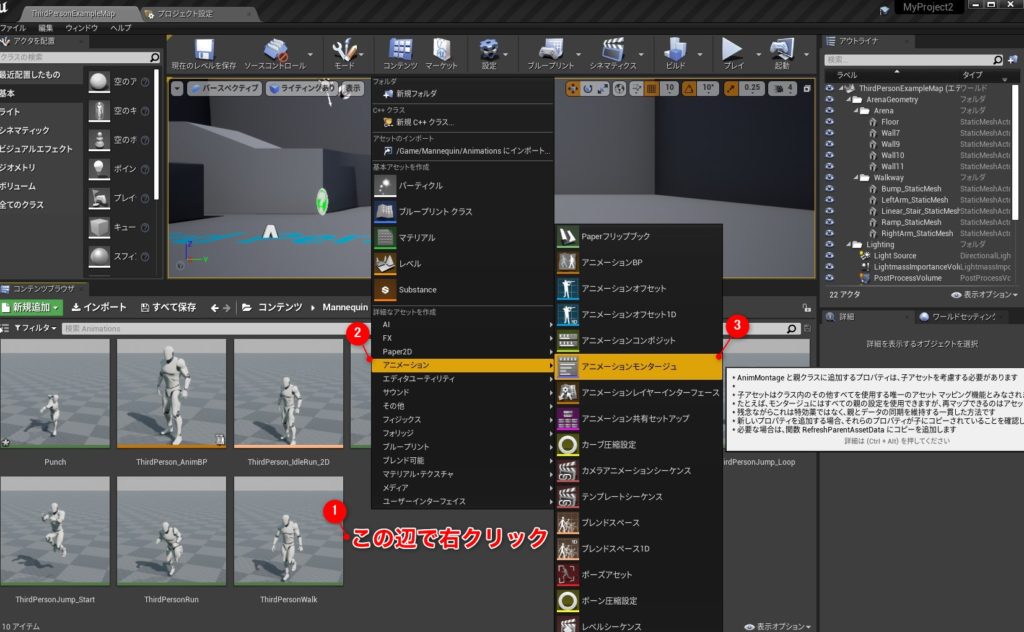Collapse the ArenaGeometry folder in the outliner
This screenshot has width=1024, height=632.
[850, 100]
